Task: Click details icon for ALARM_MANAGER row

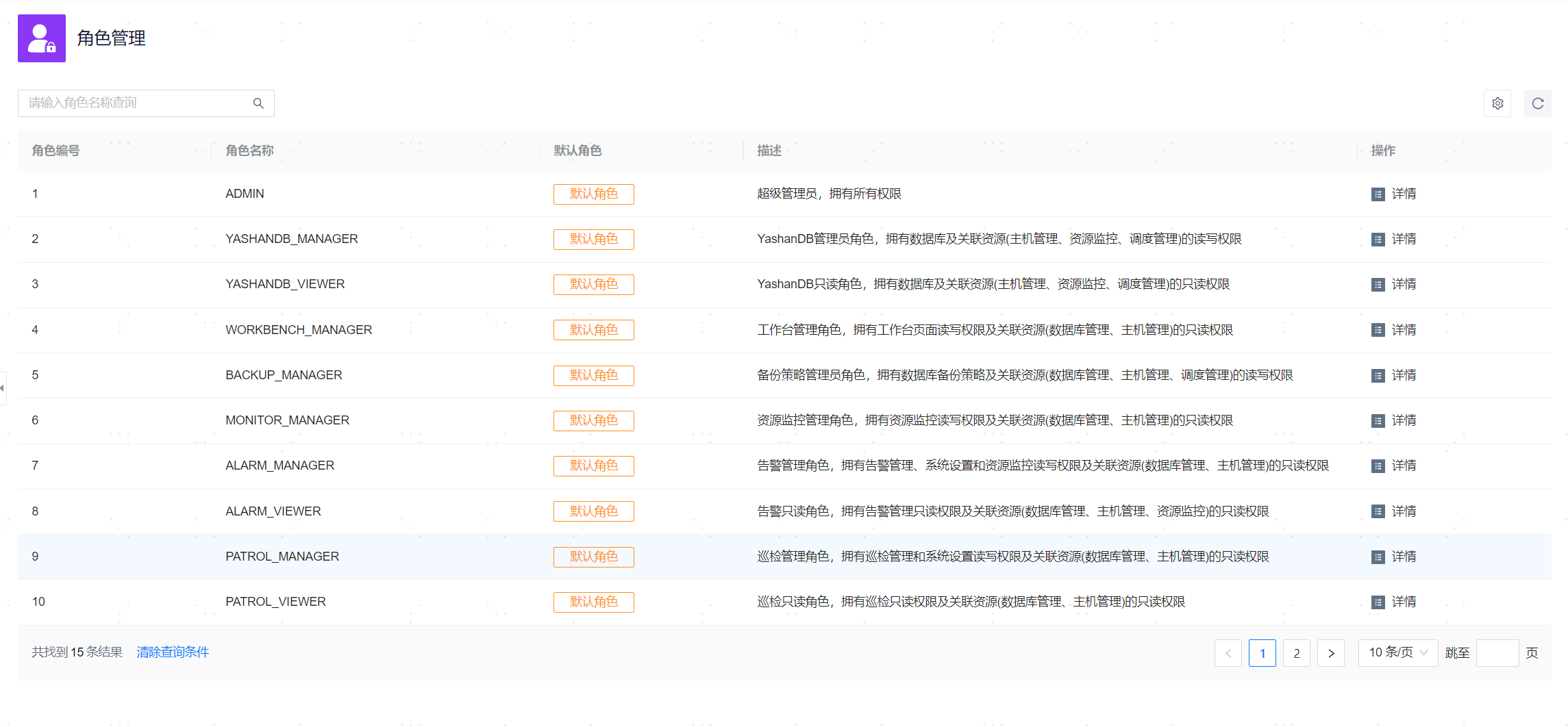Action: [1378, 466]
